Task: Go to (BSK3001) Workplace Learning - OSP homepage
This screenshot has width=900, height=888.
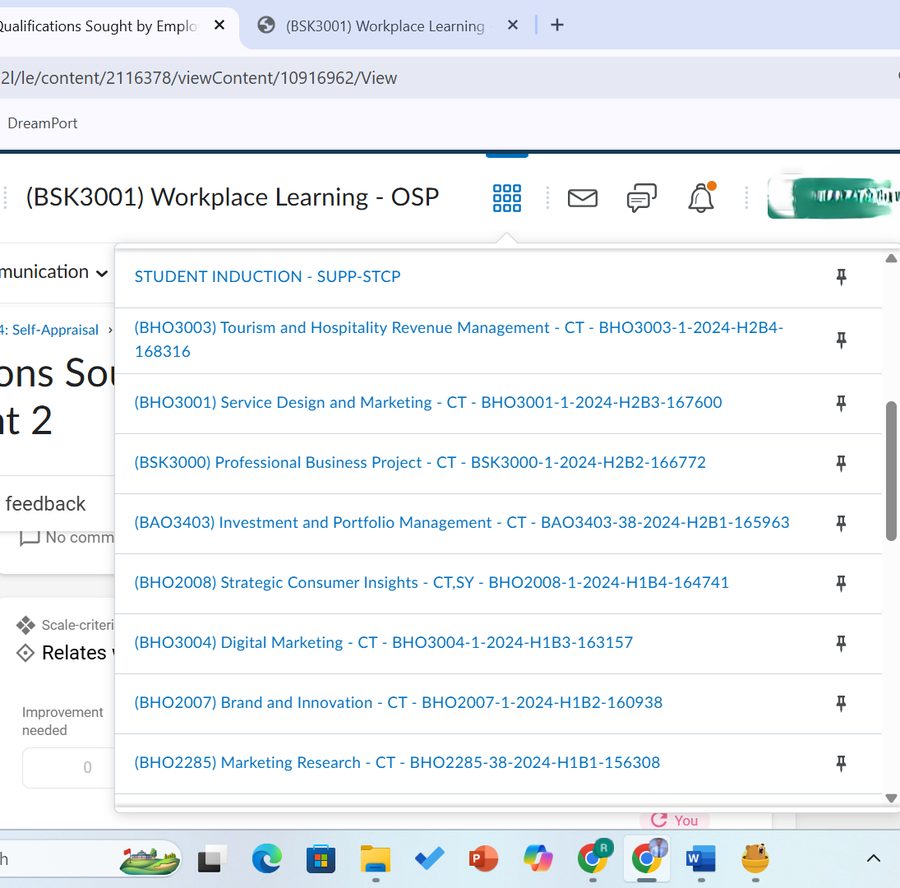Action: point(232,197)
